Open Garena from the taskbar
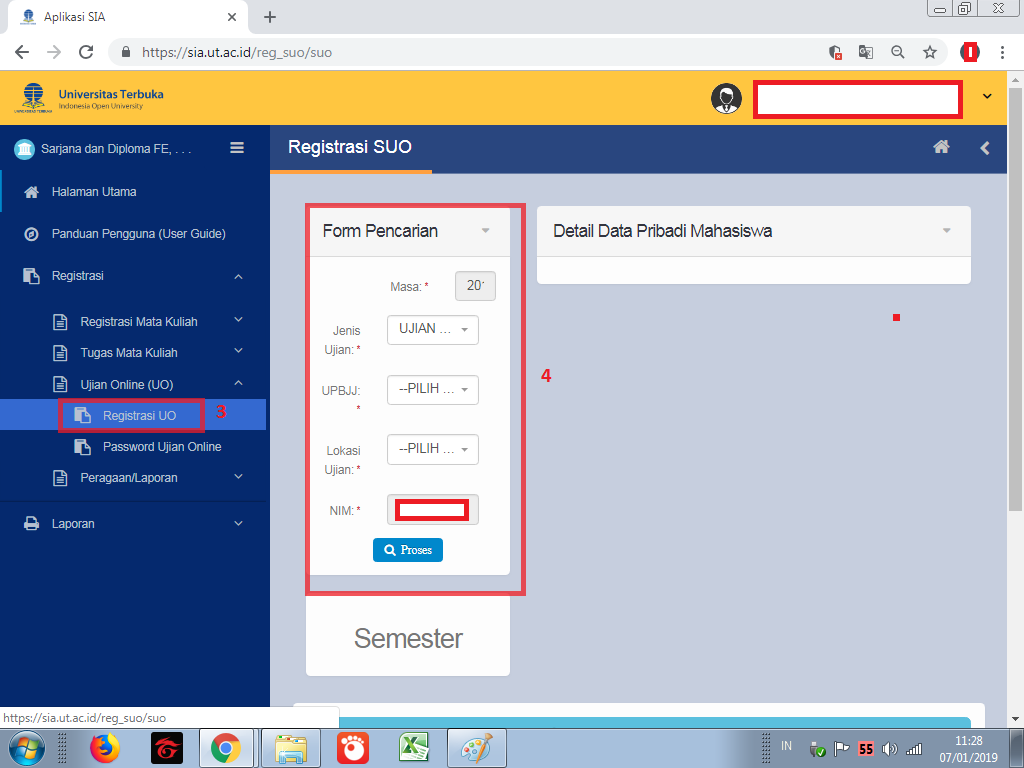This screenshot has width=1024, height=768. (x=167, y=748)
